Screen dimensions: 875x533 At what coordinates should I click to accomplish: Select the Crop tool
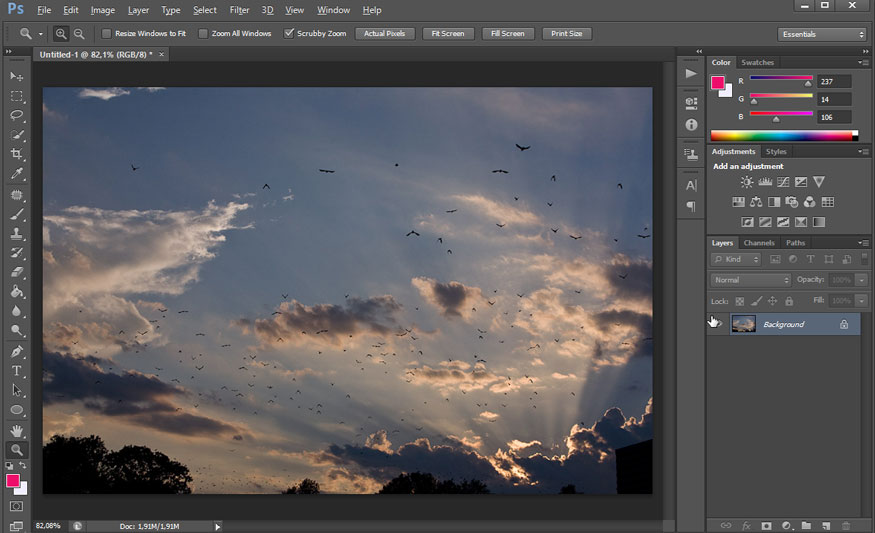pyautogui.click(x=16, y=154)
